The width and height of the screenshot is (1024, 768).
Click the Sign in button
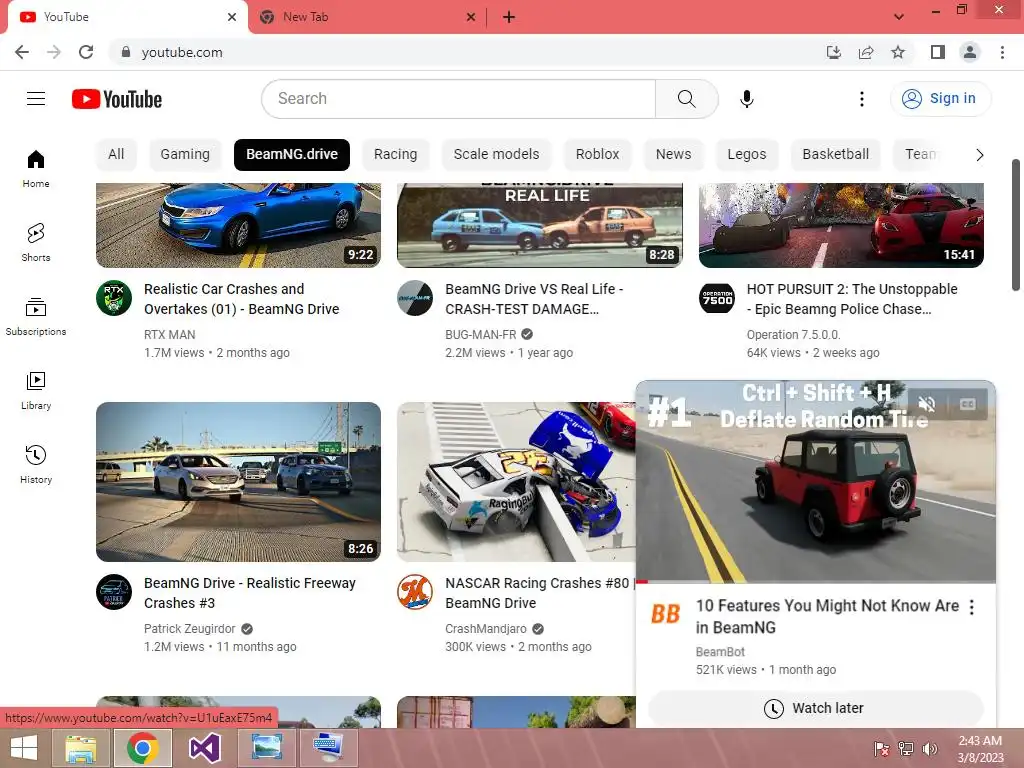coord(940,99)
